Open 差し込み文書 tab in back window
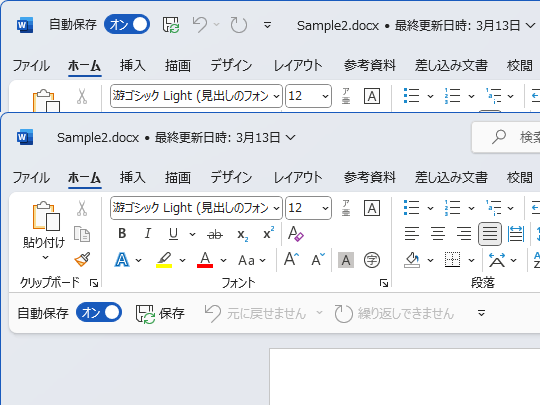 pos(451,65)
